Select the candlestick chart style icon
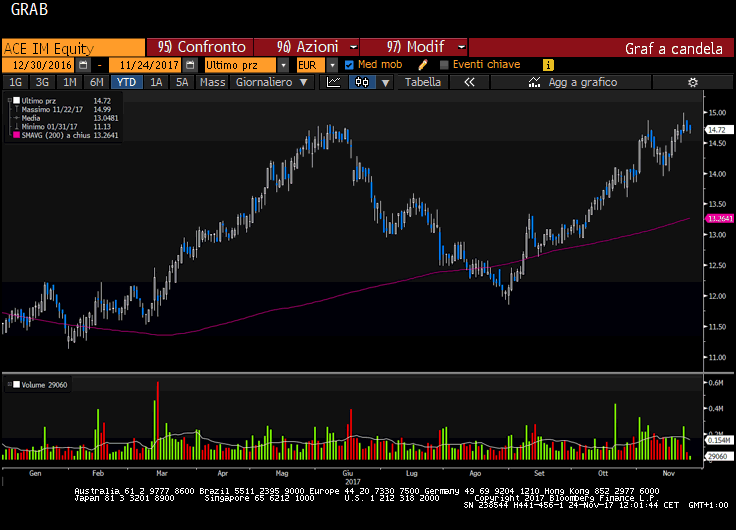736x530 pixels. point(361,82)
